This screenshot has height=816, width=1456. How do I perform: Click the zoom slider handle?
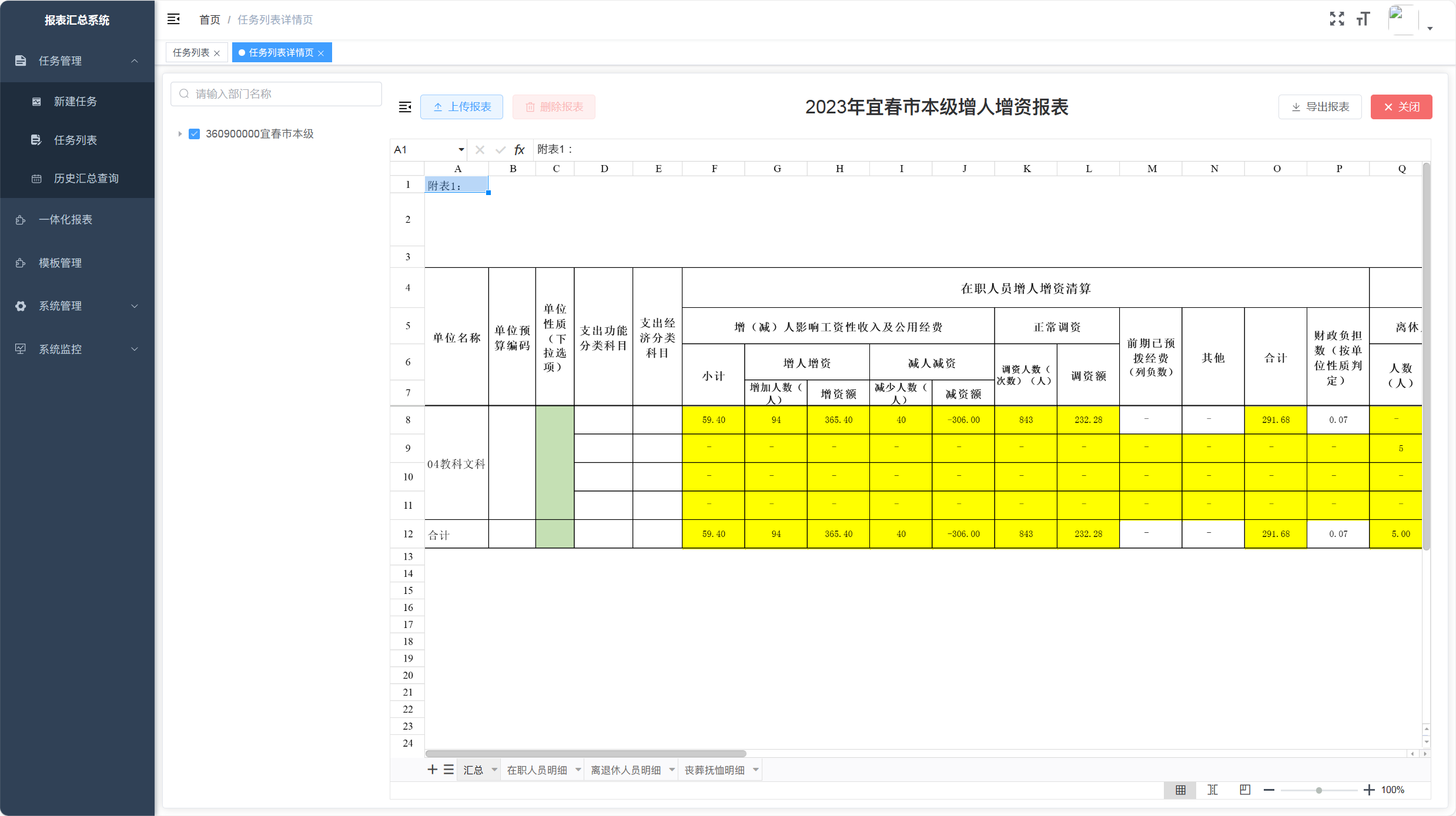(x=1319, y=790)
